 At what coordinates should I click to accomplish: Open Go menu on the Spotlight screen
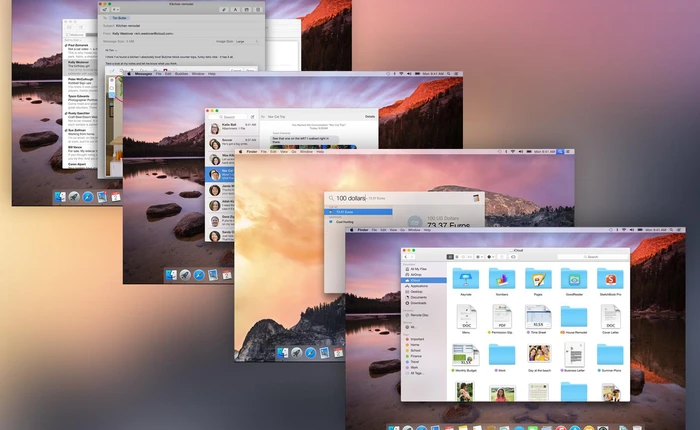294,152
